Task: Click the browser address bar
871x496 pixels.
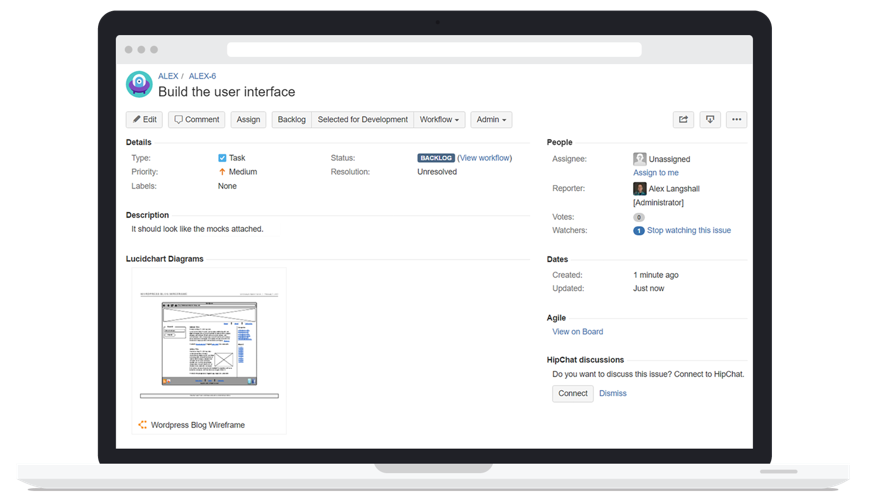Action: (x=434, y=49)
